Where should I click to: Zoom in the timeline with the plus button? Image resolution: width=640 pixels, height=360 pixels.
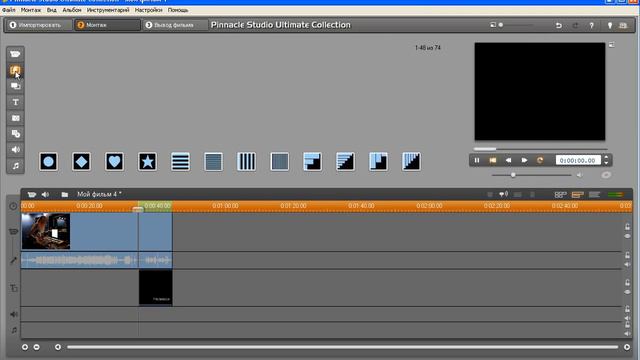coord(25,347)
